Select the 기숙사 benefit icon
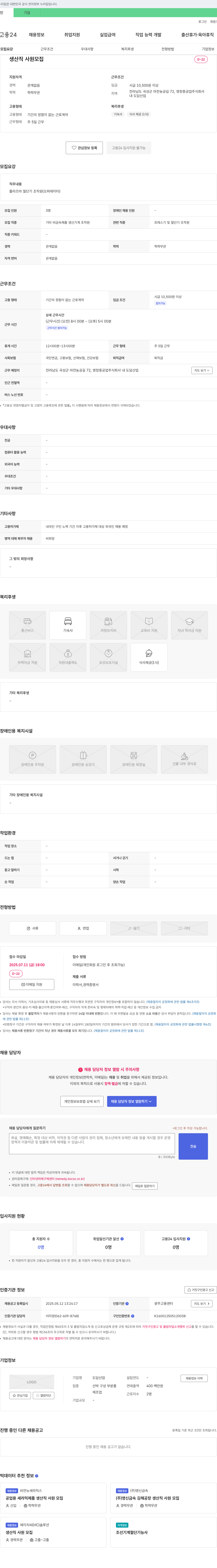This screenshot has width=217, height=1568. [68, 625]
